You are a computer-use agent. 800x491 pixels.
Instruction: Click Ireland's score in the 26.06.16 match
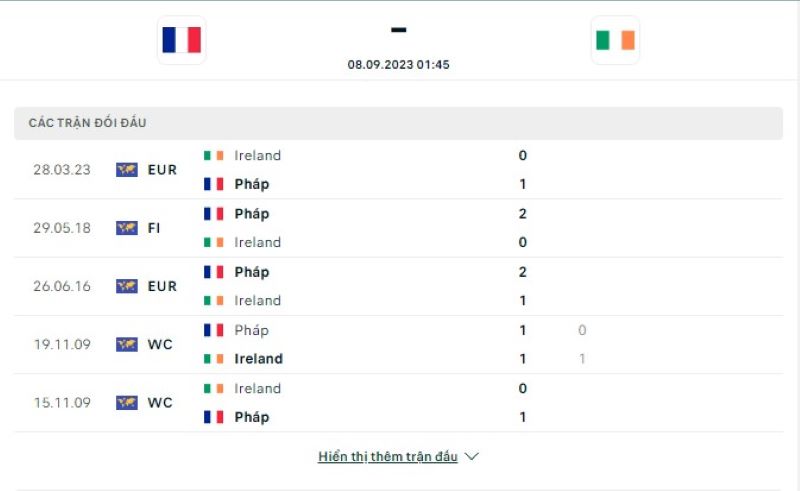click(522, 301)
